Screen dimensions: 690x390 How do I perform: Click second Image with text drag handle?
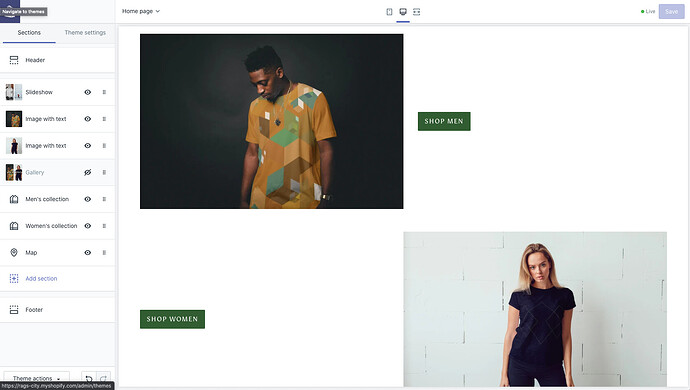click(104, 146)
